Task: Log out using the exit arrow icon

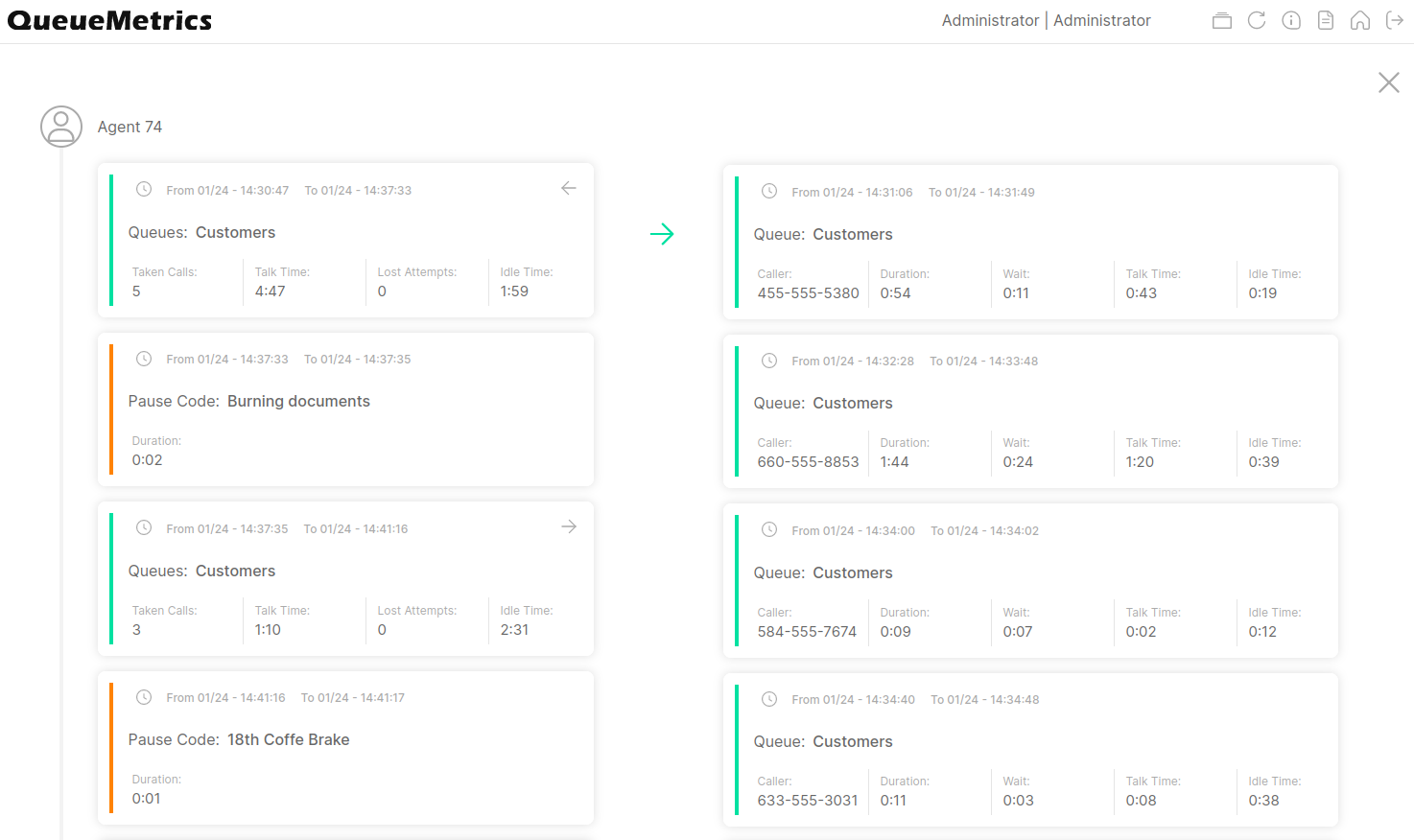Action: 1395,21
